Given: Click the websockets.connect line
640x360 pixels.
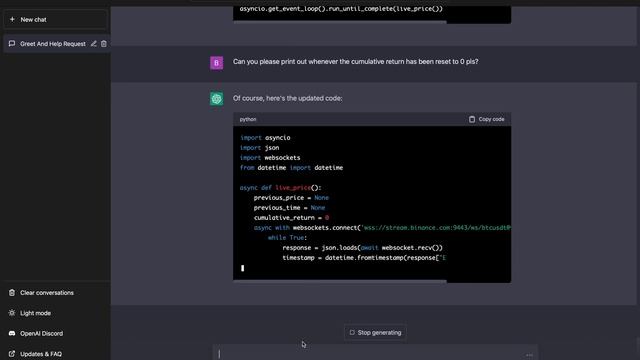Looking at the screenshot, I should coord(382,228).
